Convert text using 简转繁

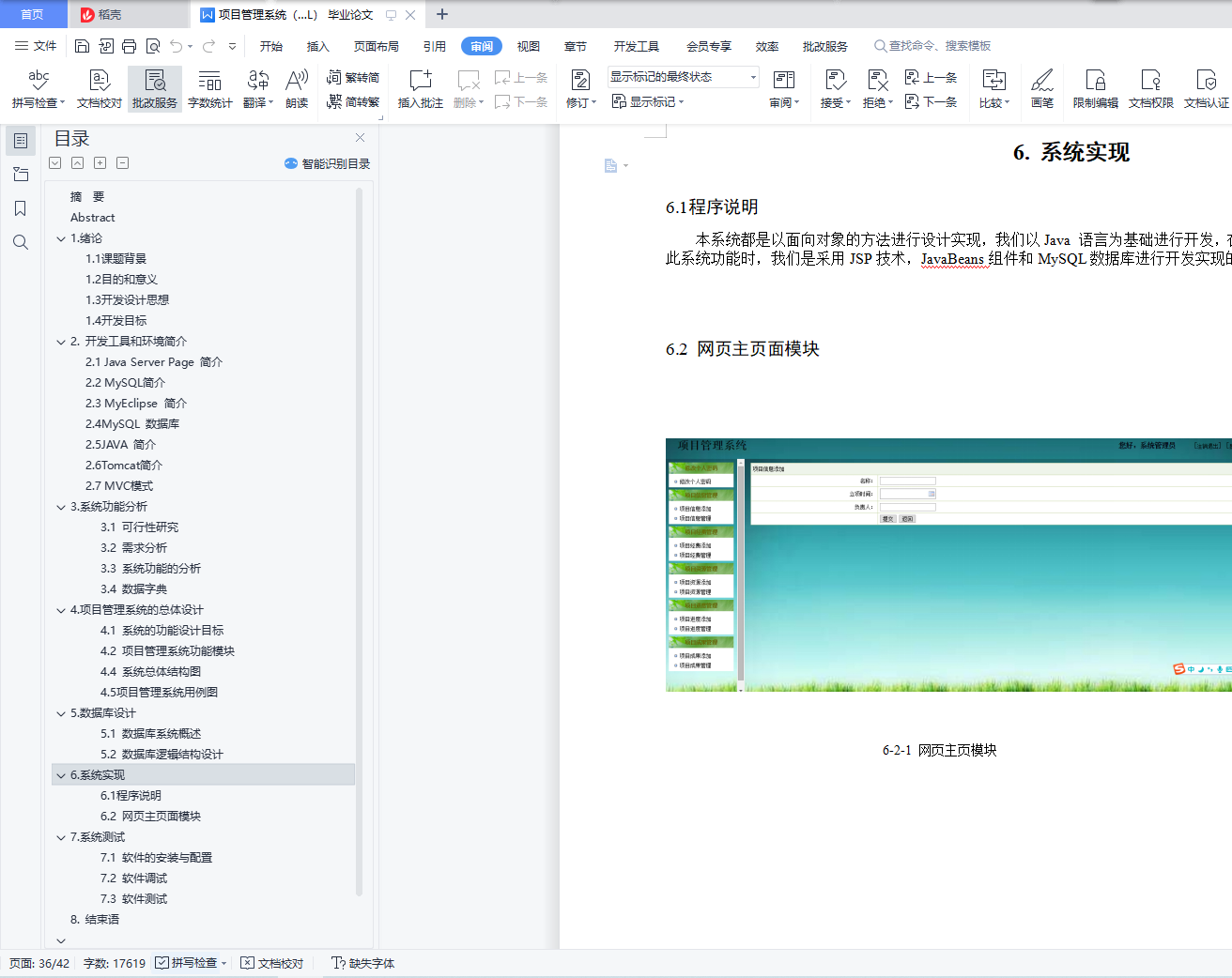coord(353,101)
